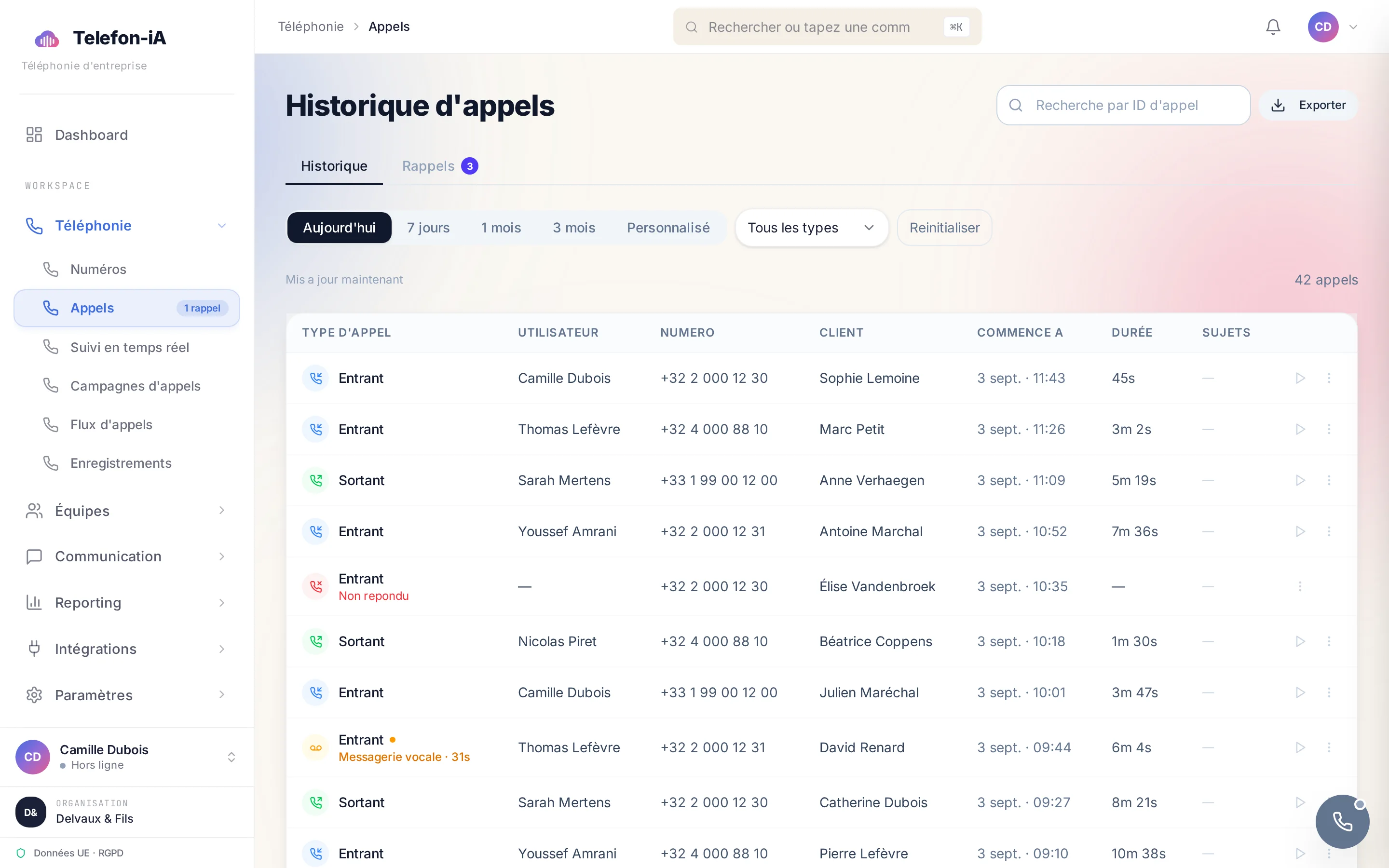Image resolution: width=1389 pixels, height=868 pixels.
Task: Select the 3 mois date filter
Action: click(574, 228)
